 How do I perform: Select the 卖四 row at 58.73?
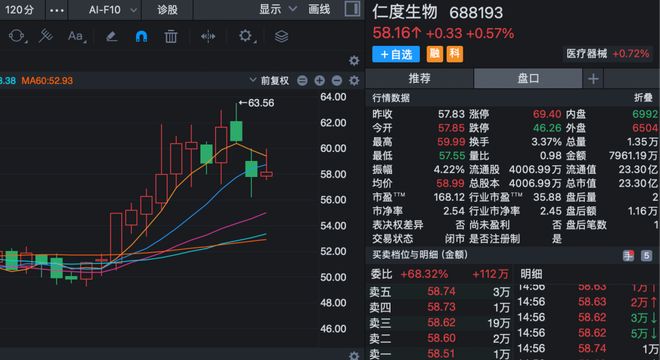[440, 307]
